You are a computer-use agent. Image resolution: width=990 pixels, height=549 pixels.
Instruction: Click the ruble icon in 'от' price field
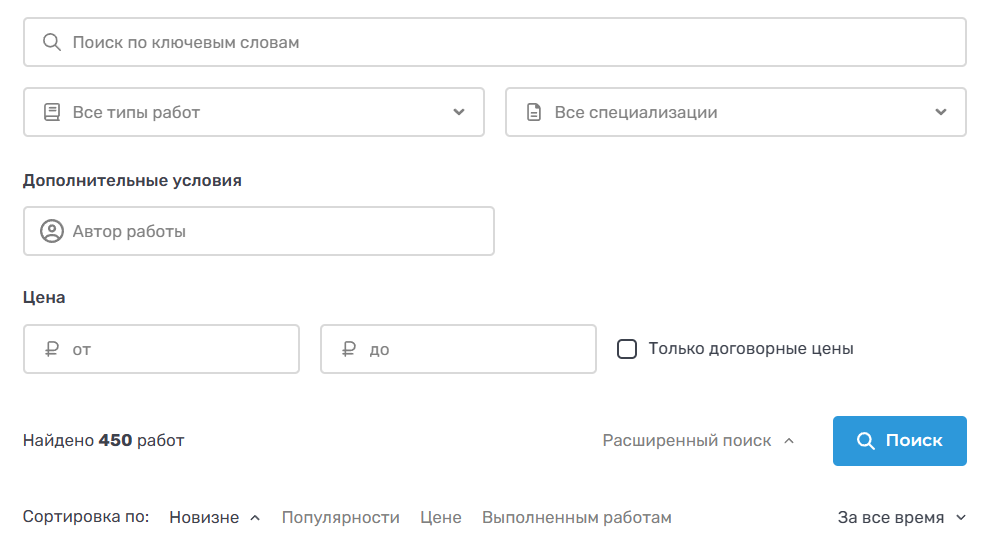tap(52, 350)
